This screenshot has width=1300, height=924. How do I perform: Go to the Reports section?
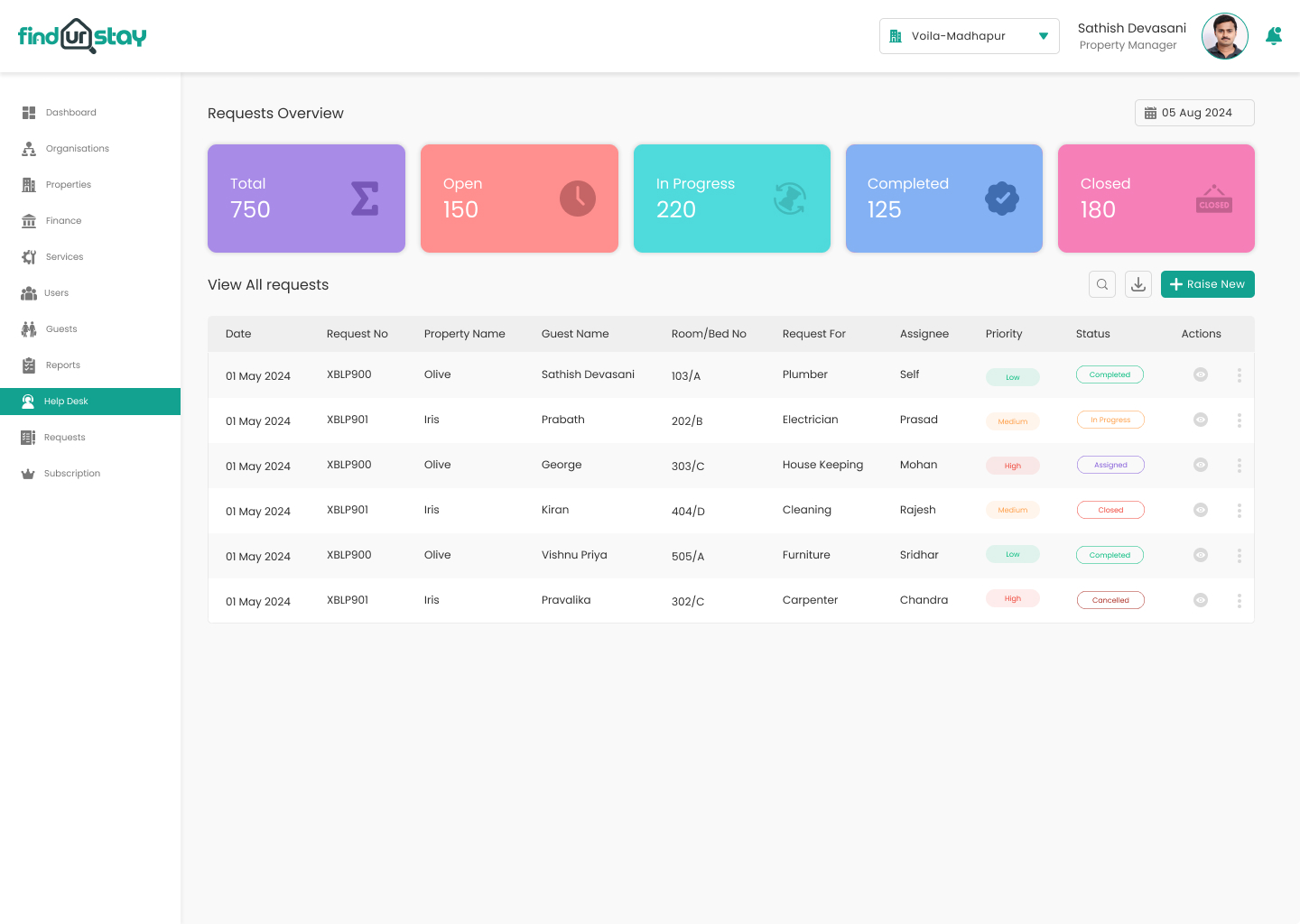click(x=90, y=365)
